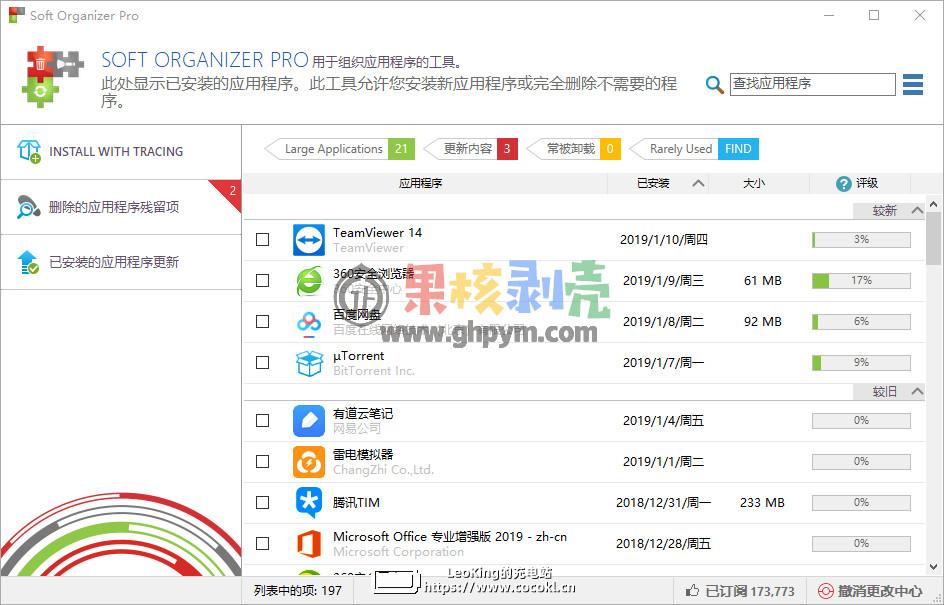Image resolution: width=944 pixels, height=605 pixels.
Task: Click the rating help question-mark icon
Action: (843, 184)
